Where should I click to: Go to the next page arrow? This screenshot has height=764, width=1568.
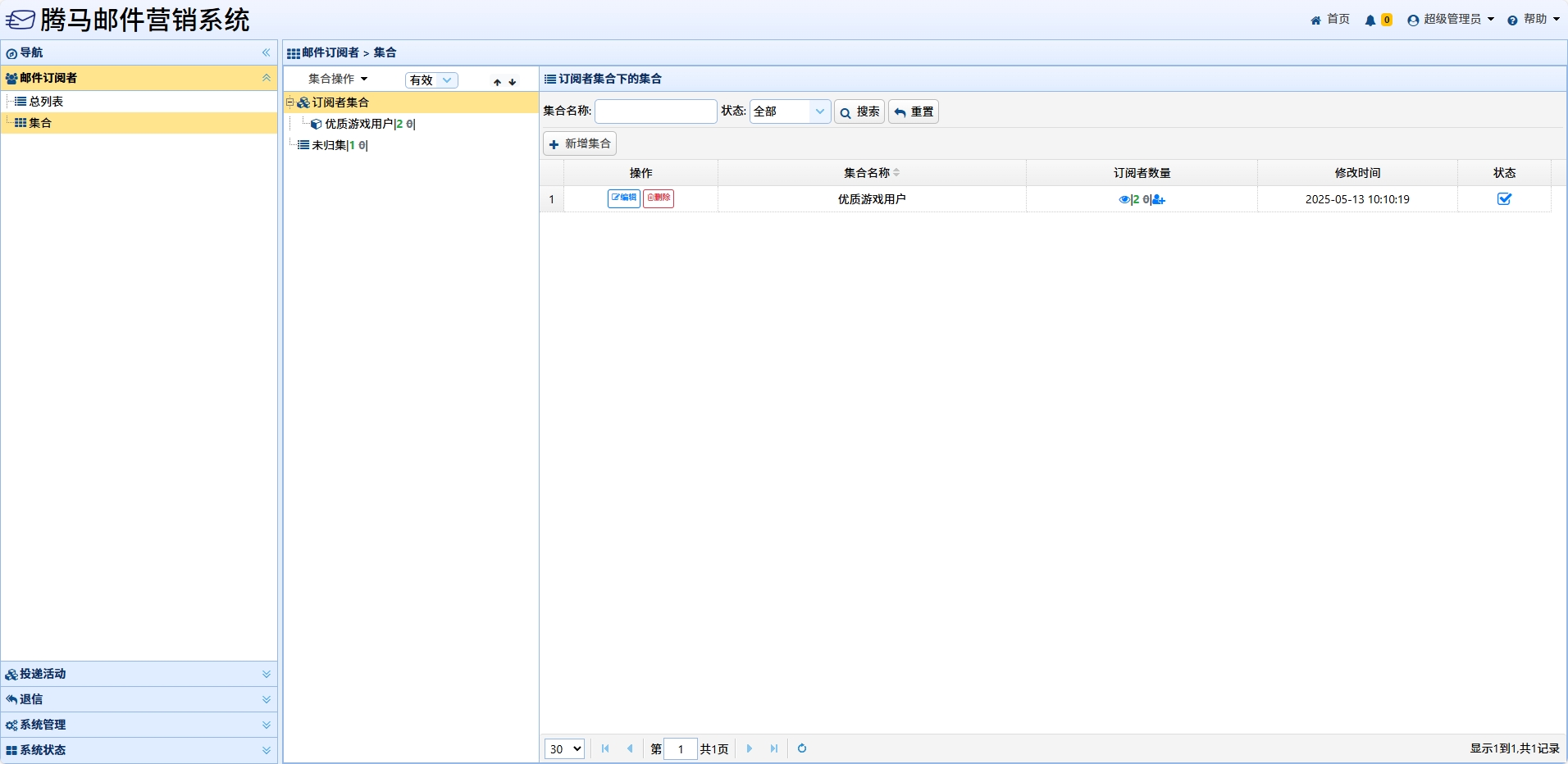[x=750, y=748]
